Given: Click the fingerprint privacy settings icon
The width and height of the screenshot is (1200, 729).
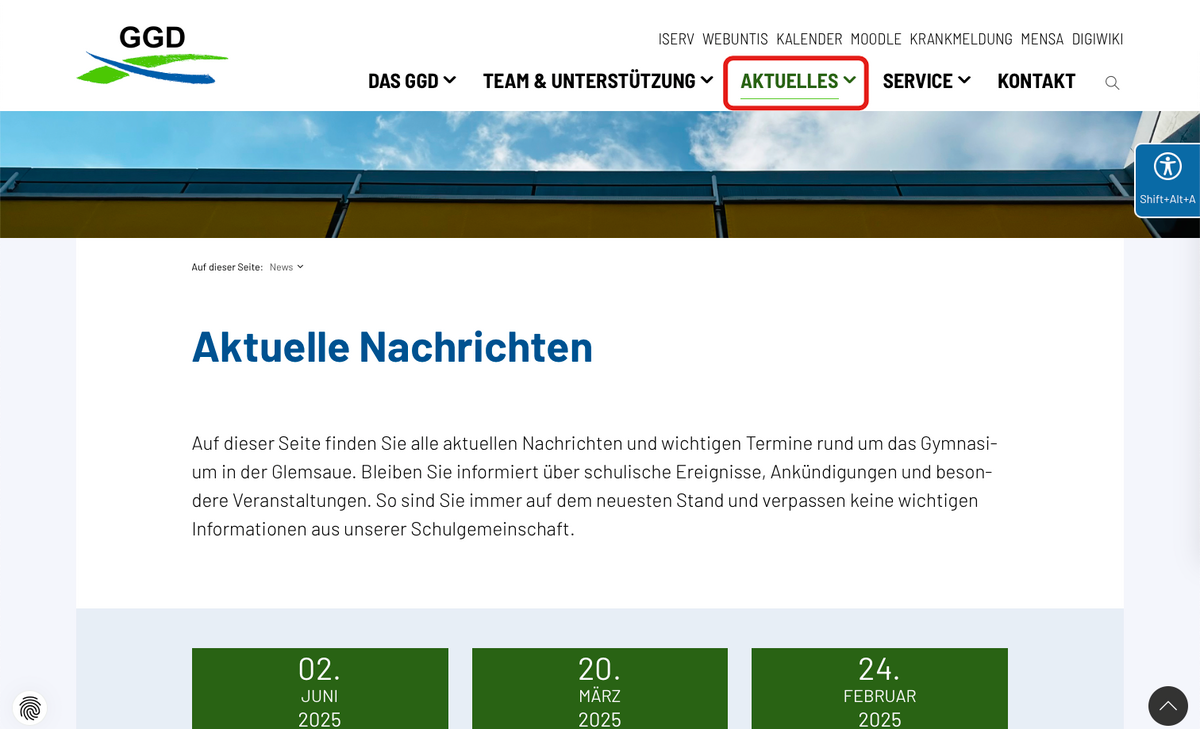Looking at the screenshot, I should [31, 708].
